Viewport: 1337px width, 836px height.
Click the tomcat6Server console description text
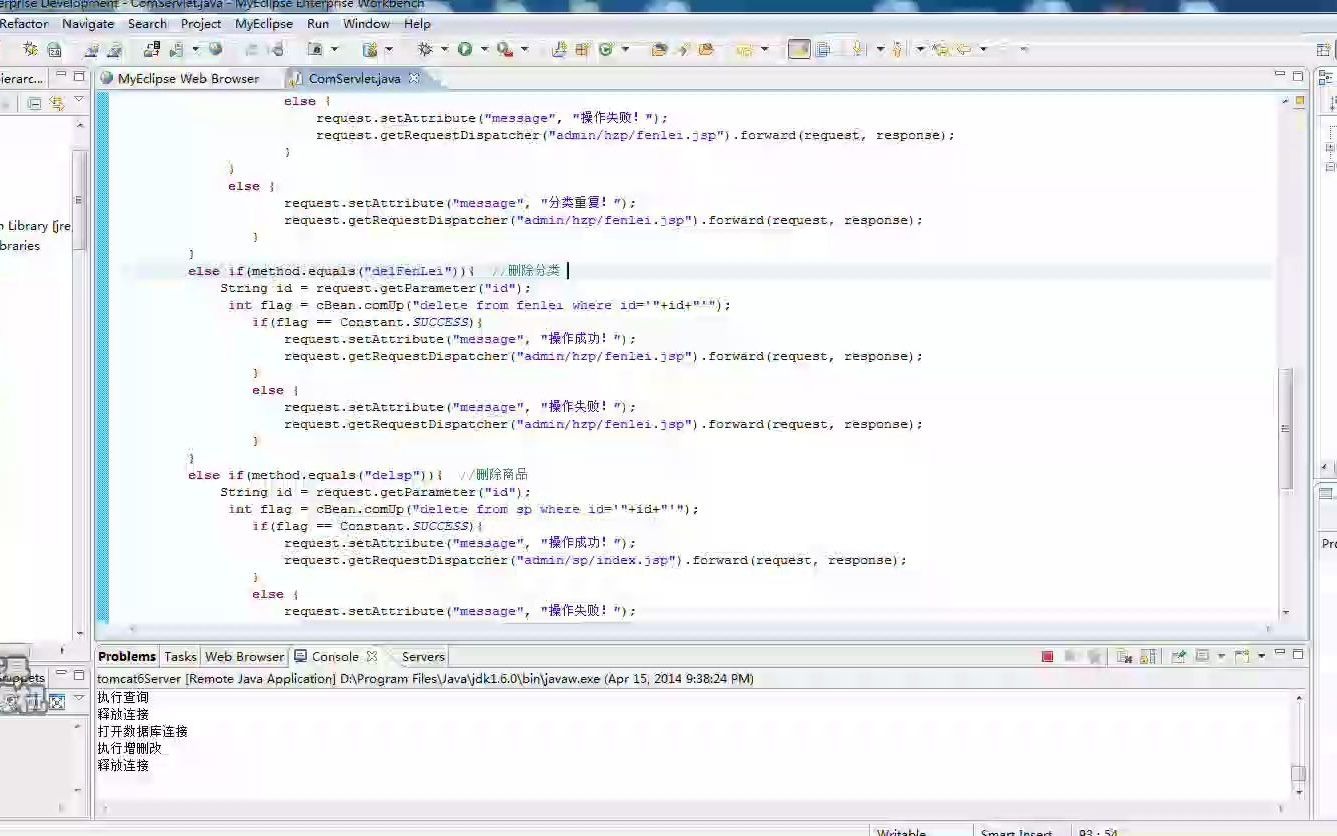(x=425, y=678)
